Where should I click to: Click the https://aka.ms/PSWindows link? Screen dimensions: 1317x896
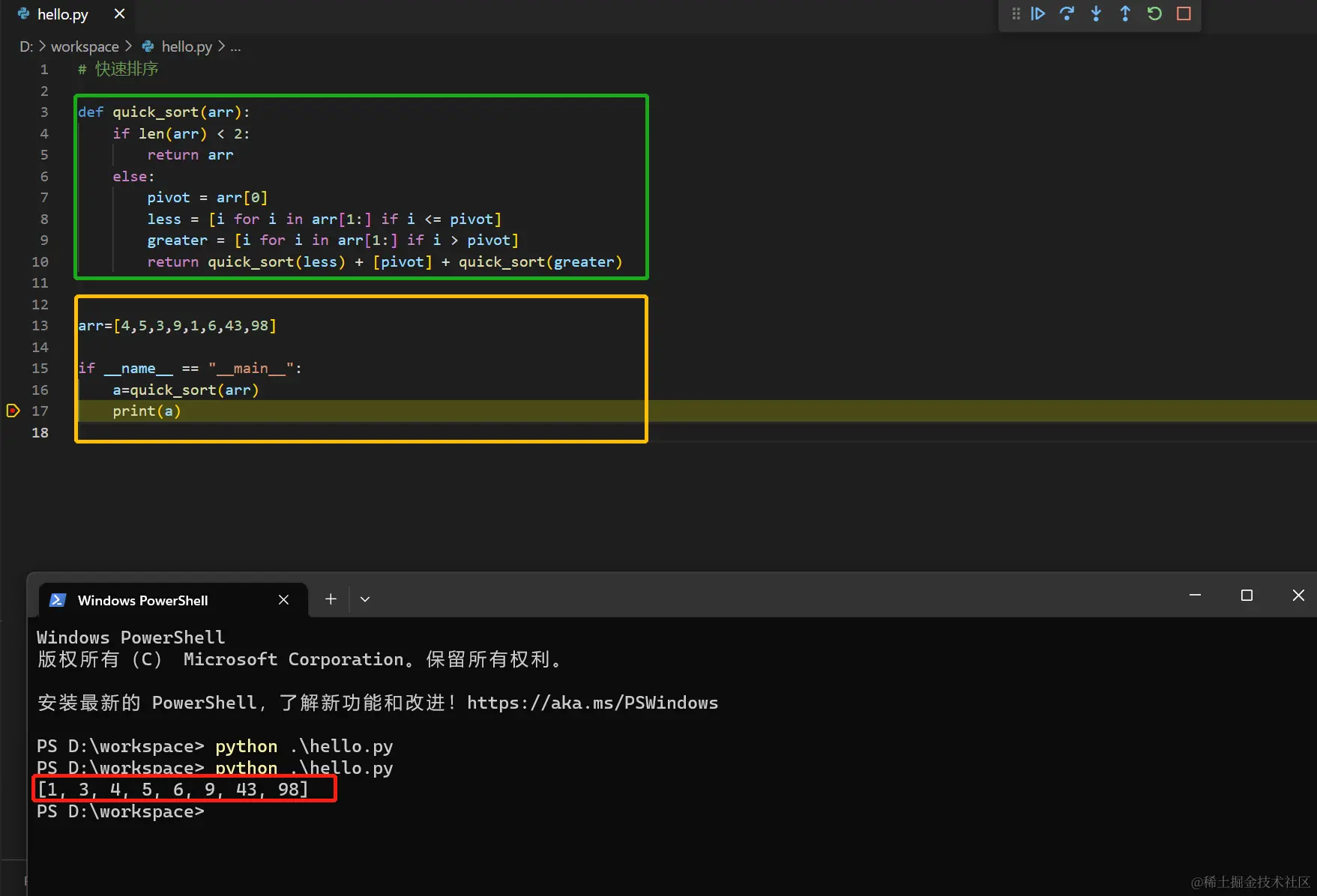coord(592,703)
